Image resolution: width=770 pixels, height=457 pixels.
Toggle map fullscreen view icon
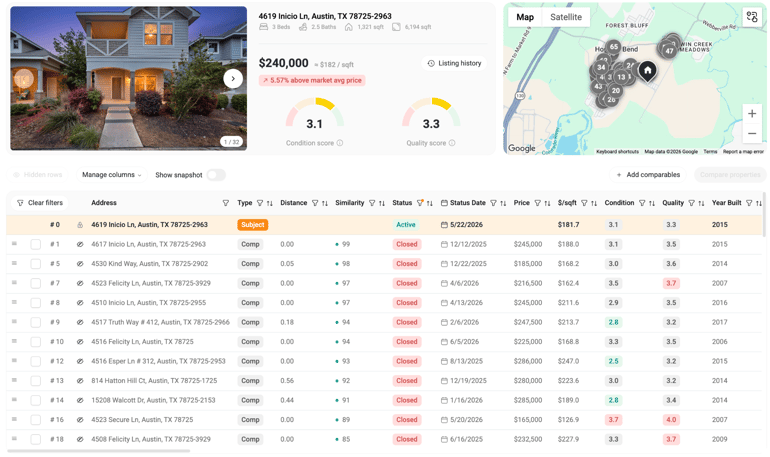(752, 17)
